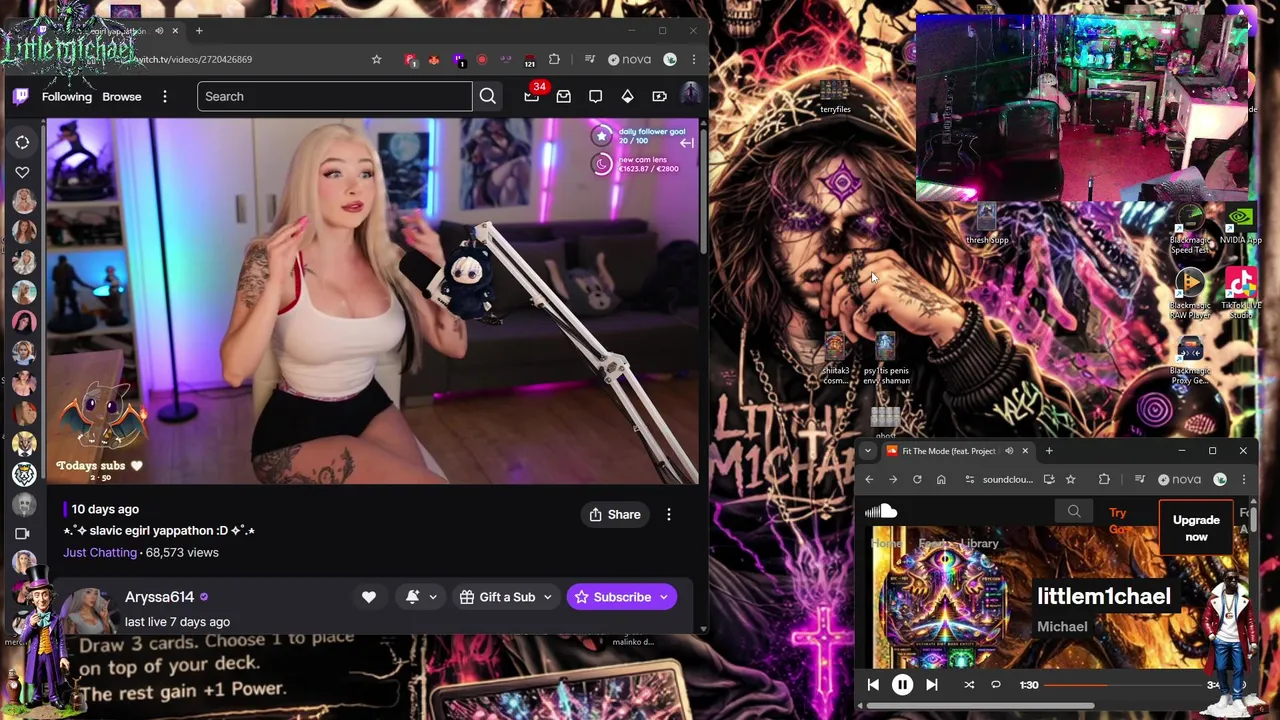Open the Twitch inbox envelope icon
This screenshot has height=720, width=1280.
(563, 96)
